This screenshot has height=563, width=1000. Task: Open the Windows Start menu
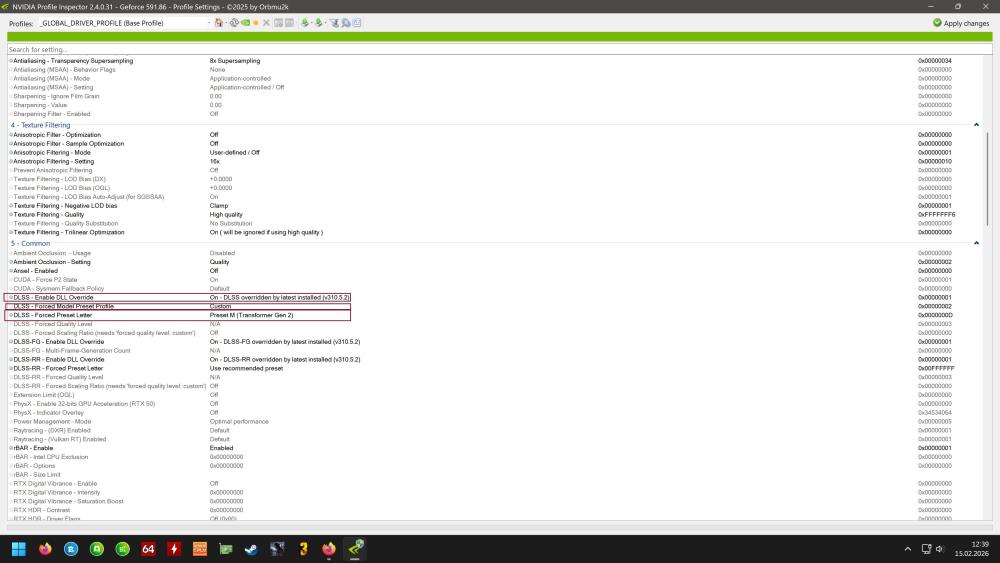coord(18,548)
